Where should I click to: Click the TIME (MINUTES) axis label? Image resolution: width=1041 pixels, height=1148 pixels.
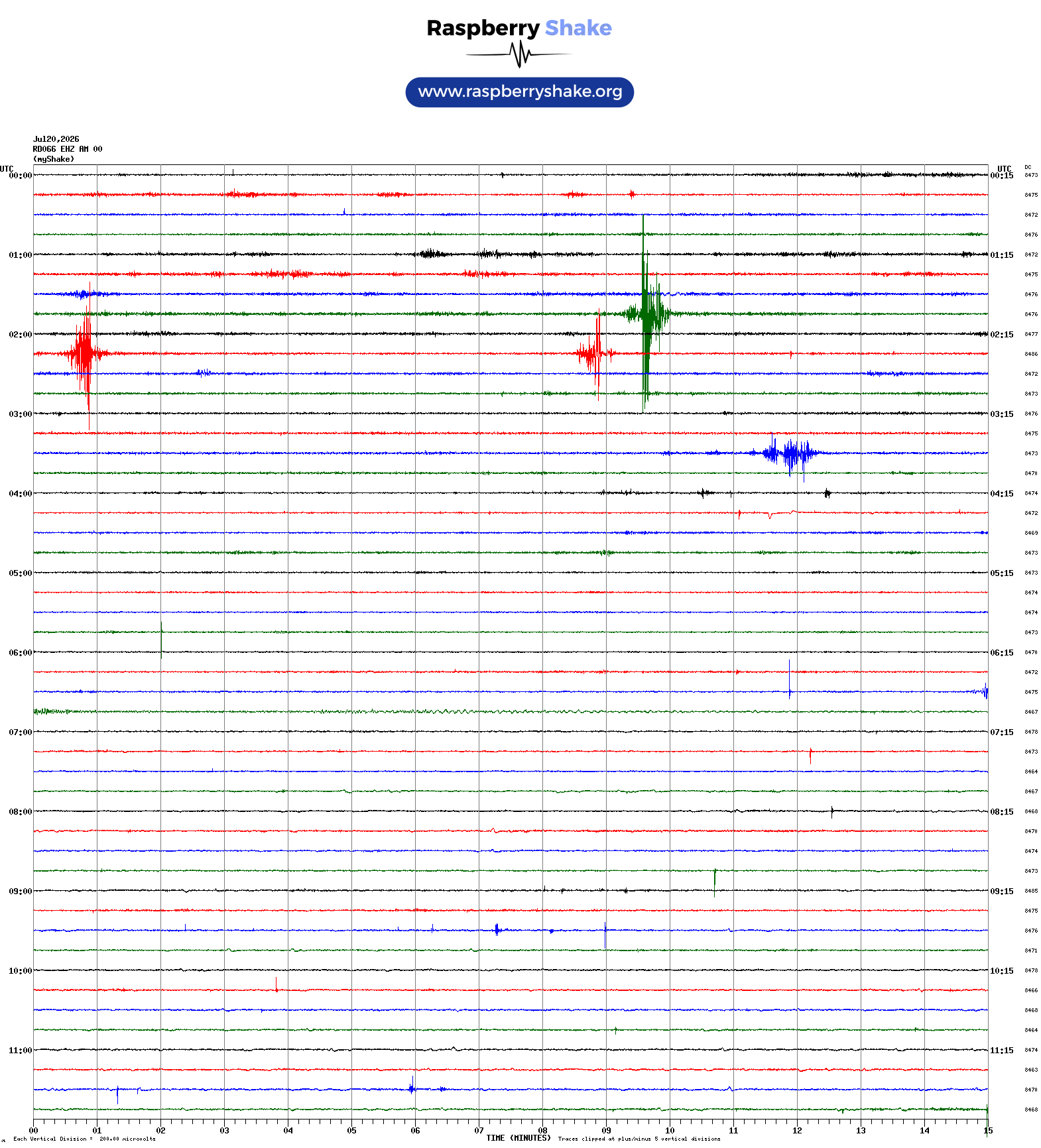click(x=519, y=1138)
